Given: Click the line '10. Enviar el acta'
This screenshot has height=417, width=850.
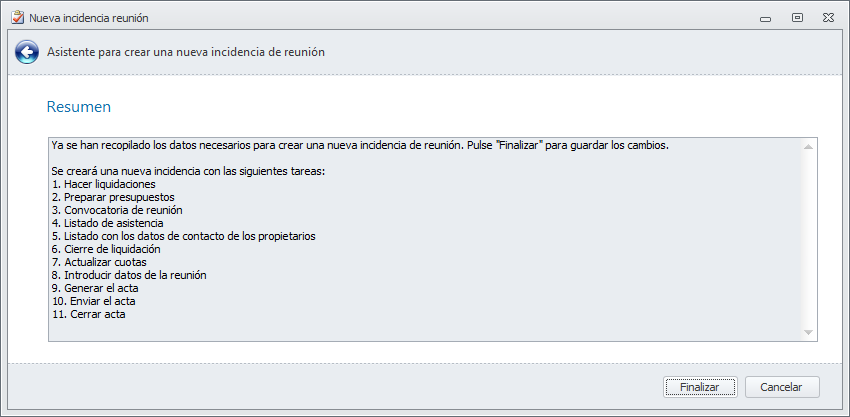Looking at the screenshot, I should (x=93, y=301).
